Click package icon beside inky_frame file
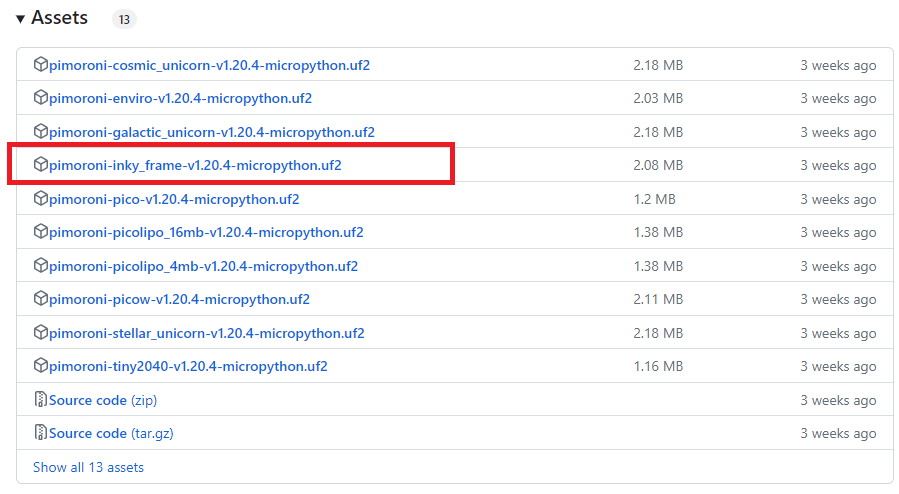Screen dimensions: 899x494 [x=40, y=164]
